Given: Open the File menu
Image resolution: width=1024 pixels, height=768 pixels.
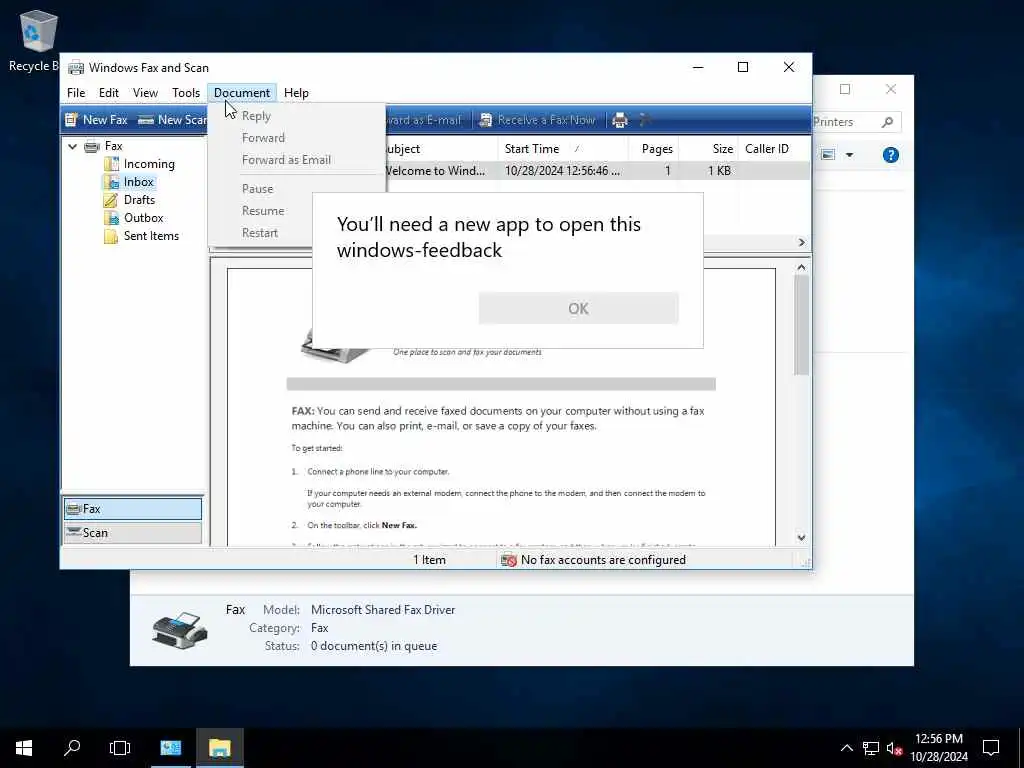Looking at the screenshot, I should 76,93.
